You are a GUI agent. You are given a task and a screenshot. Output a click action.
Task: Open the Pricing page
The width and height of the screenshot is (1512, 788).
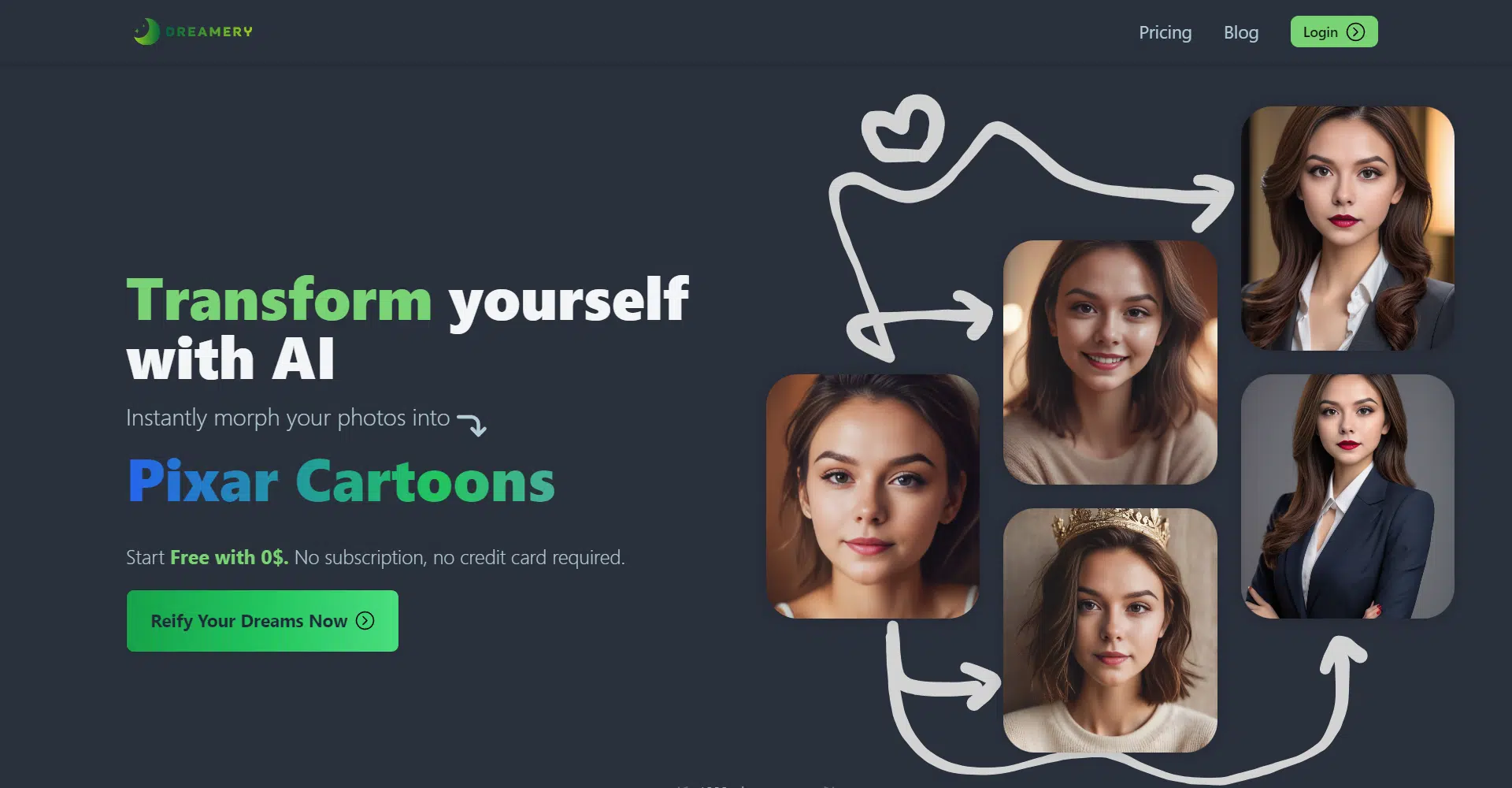[x=1165, y=32]
